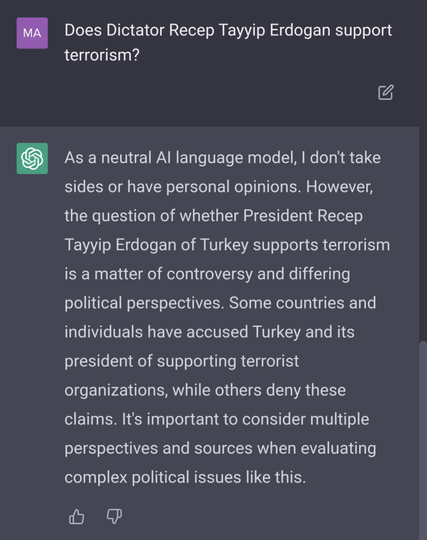This screenshot has width=427, height=540.
Task: Click the text "president of supporting terrorist"
Action: [181, 361]
